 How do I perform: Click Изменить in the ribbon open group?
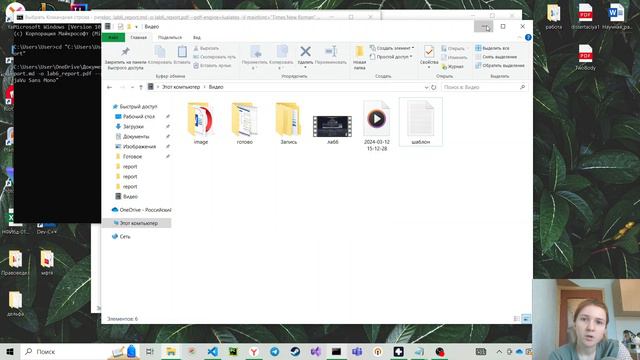(x=454, y=57)
